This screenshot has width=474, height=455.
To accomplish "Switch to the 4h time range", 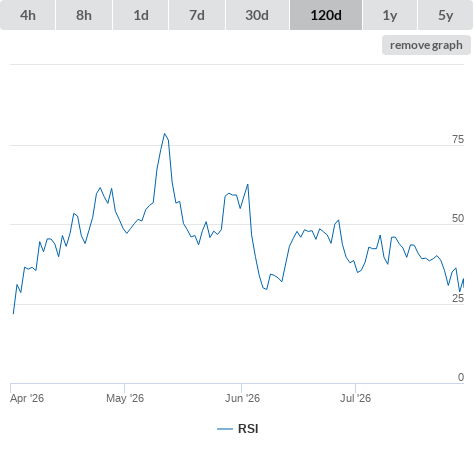I will (28, 15).
